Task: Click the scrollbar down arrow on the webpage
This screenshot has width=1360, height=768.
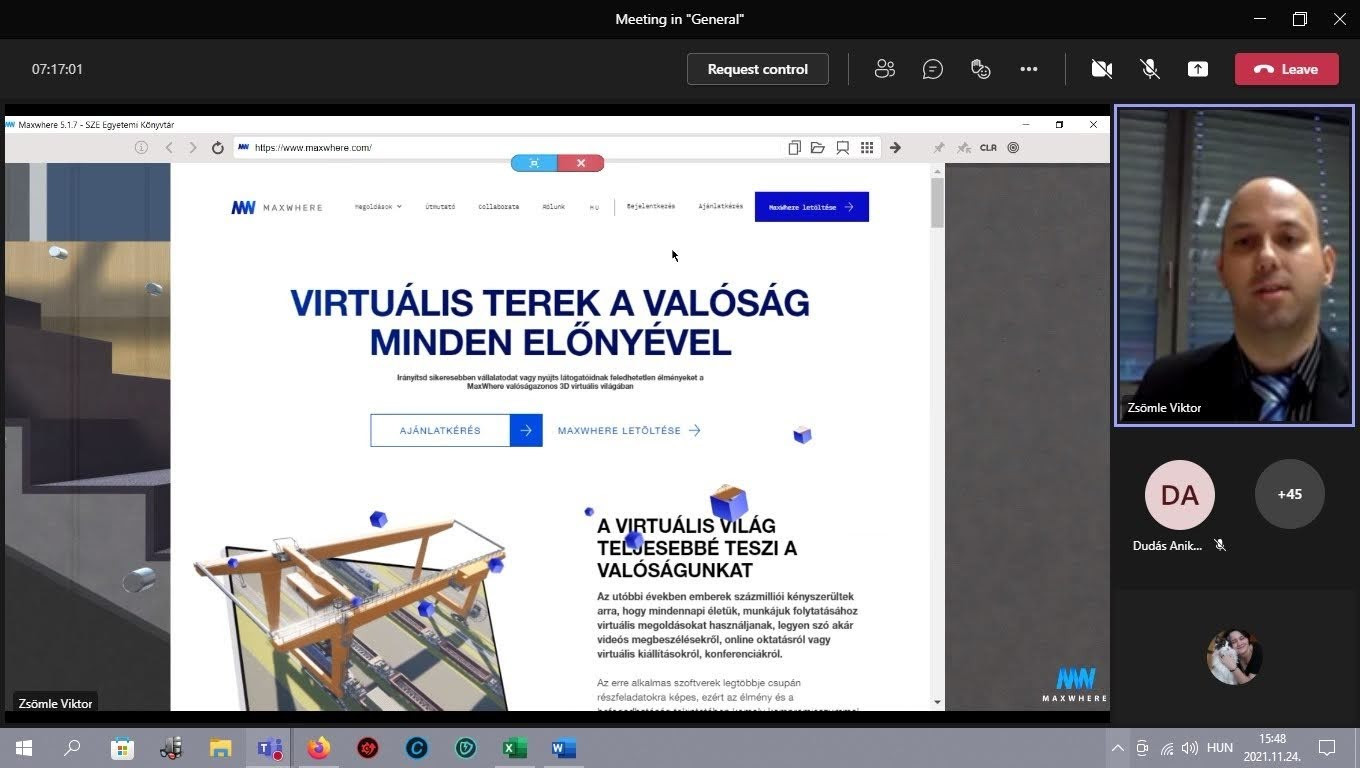Action: (x=937, y=702)
